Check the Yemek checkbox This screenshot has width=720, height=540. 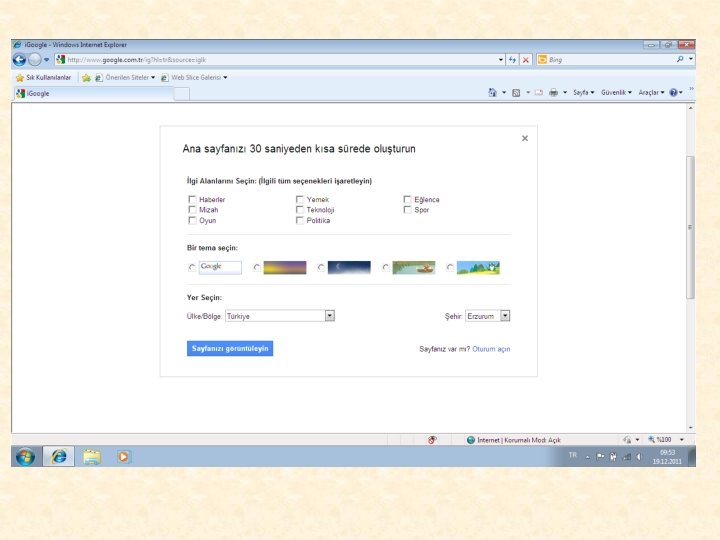[x=299, y=199]
